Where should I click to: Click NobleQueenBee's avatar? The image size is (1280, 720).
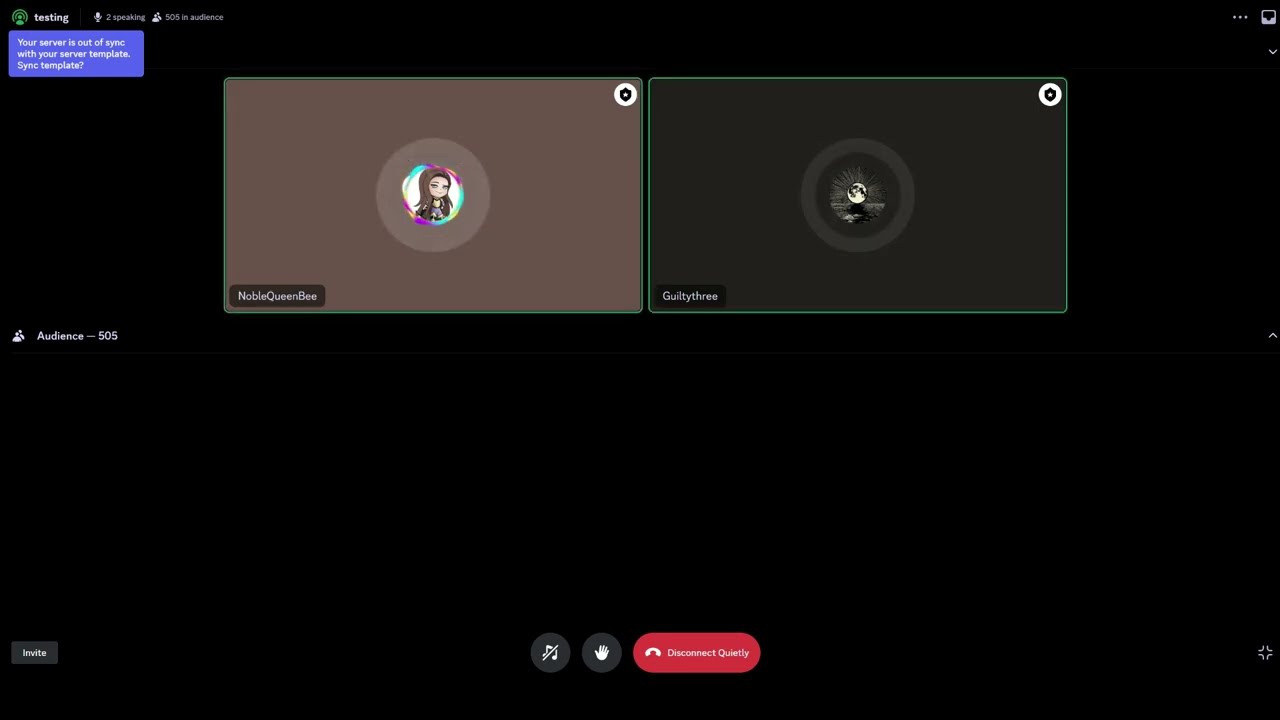point(433,195)
